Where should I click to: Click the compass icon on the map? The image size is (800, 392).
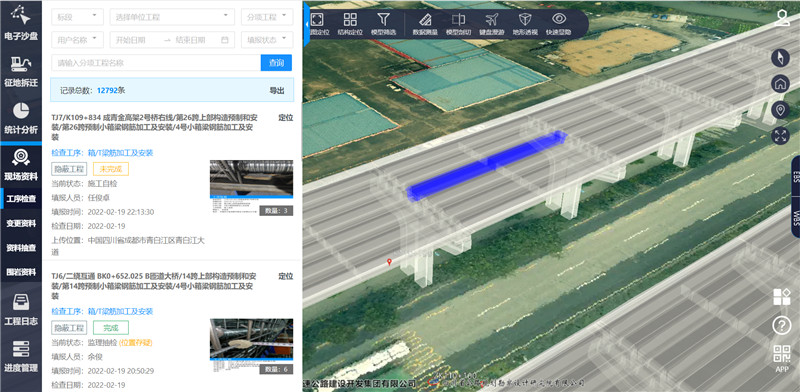click(x=780, y=58)
